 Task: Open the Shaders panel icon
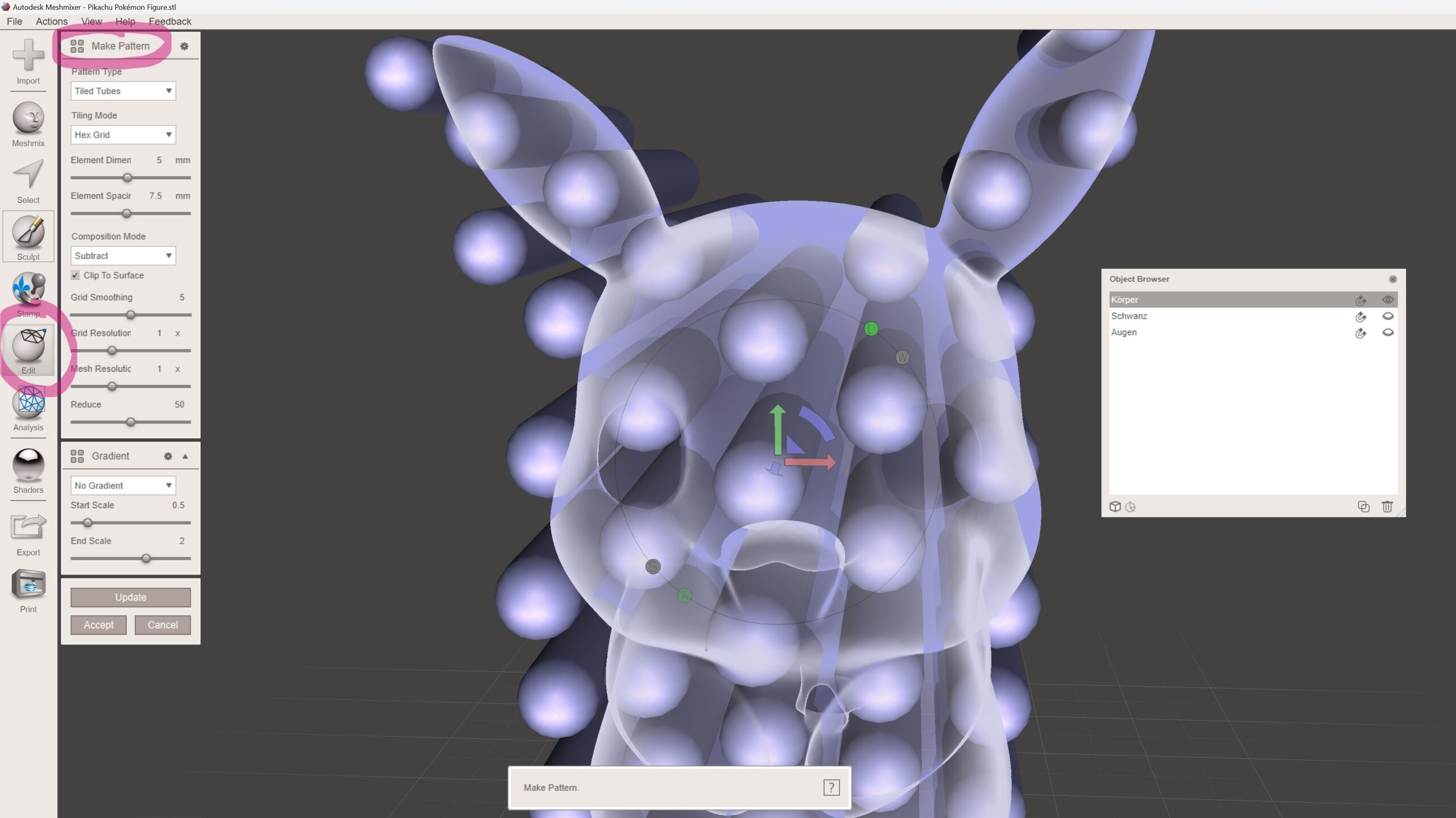28,466
